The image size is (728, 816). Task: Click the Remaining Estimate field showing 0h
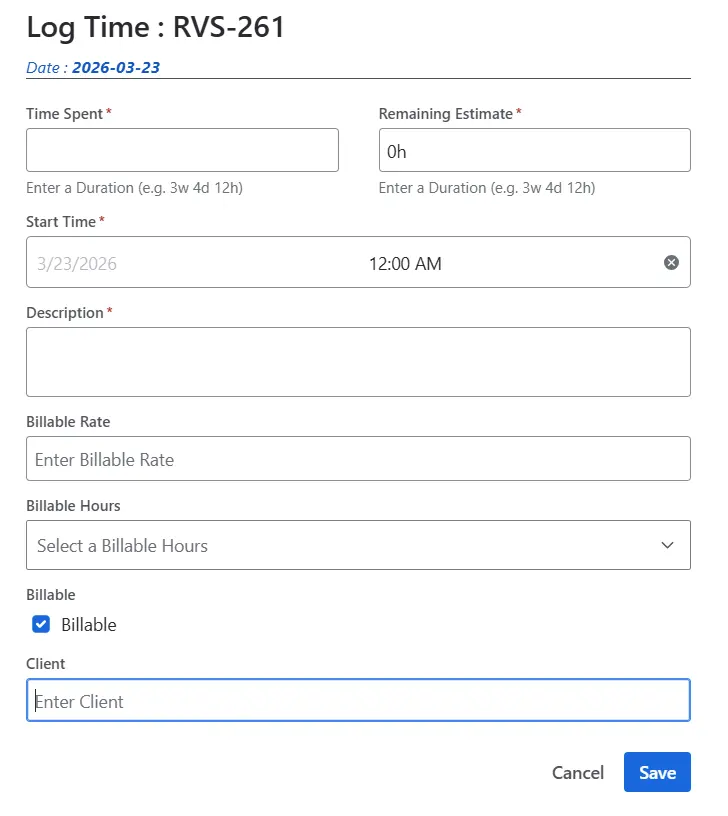534,150
